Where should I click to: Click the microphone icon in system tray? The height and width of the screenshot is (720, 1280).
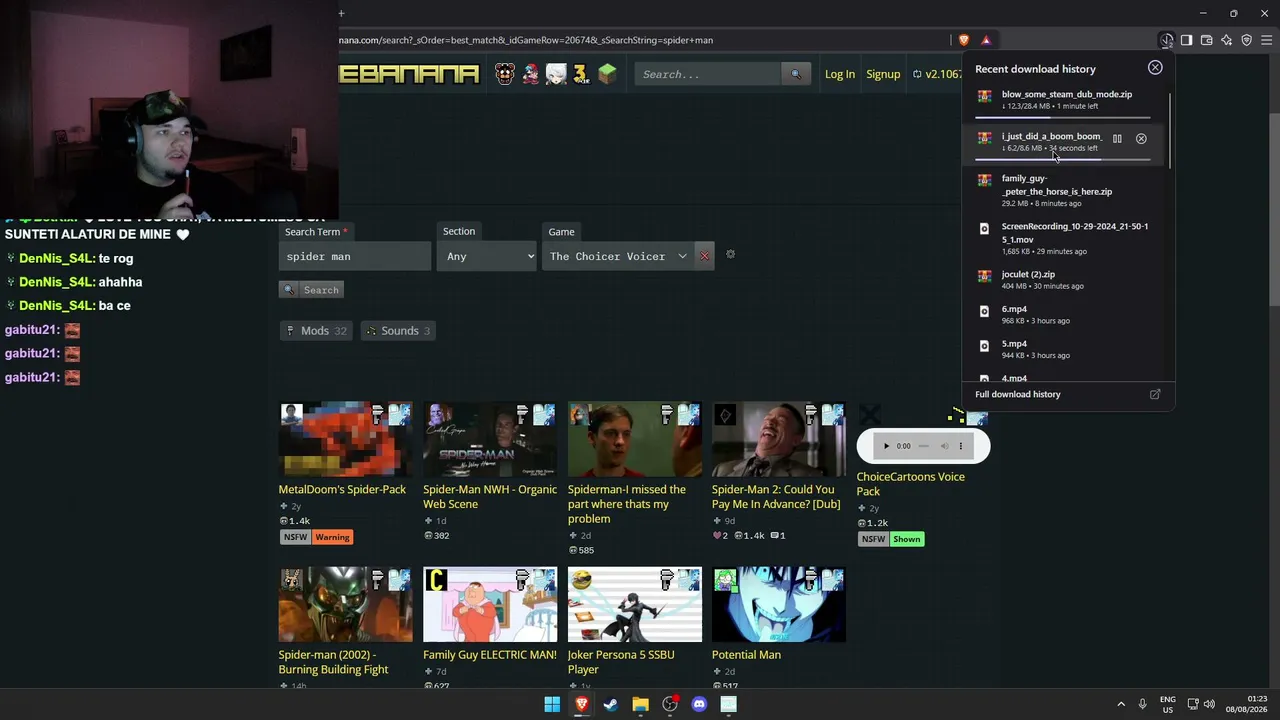pyautogui.click(x=1142, y=704)
